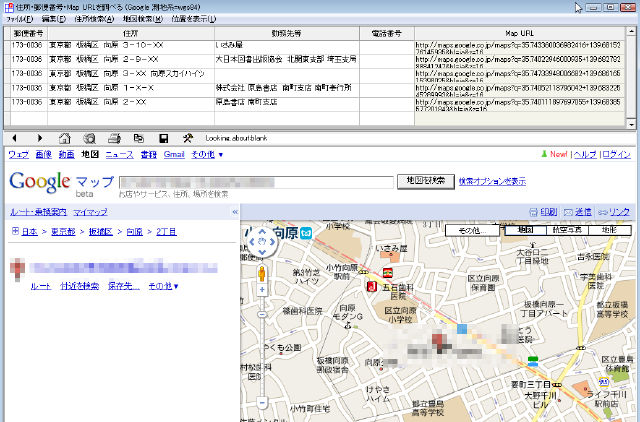Click the 印刷 print link
The height and width of the screenshot is (422, 640).
coord(549,212)
